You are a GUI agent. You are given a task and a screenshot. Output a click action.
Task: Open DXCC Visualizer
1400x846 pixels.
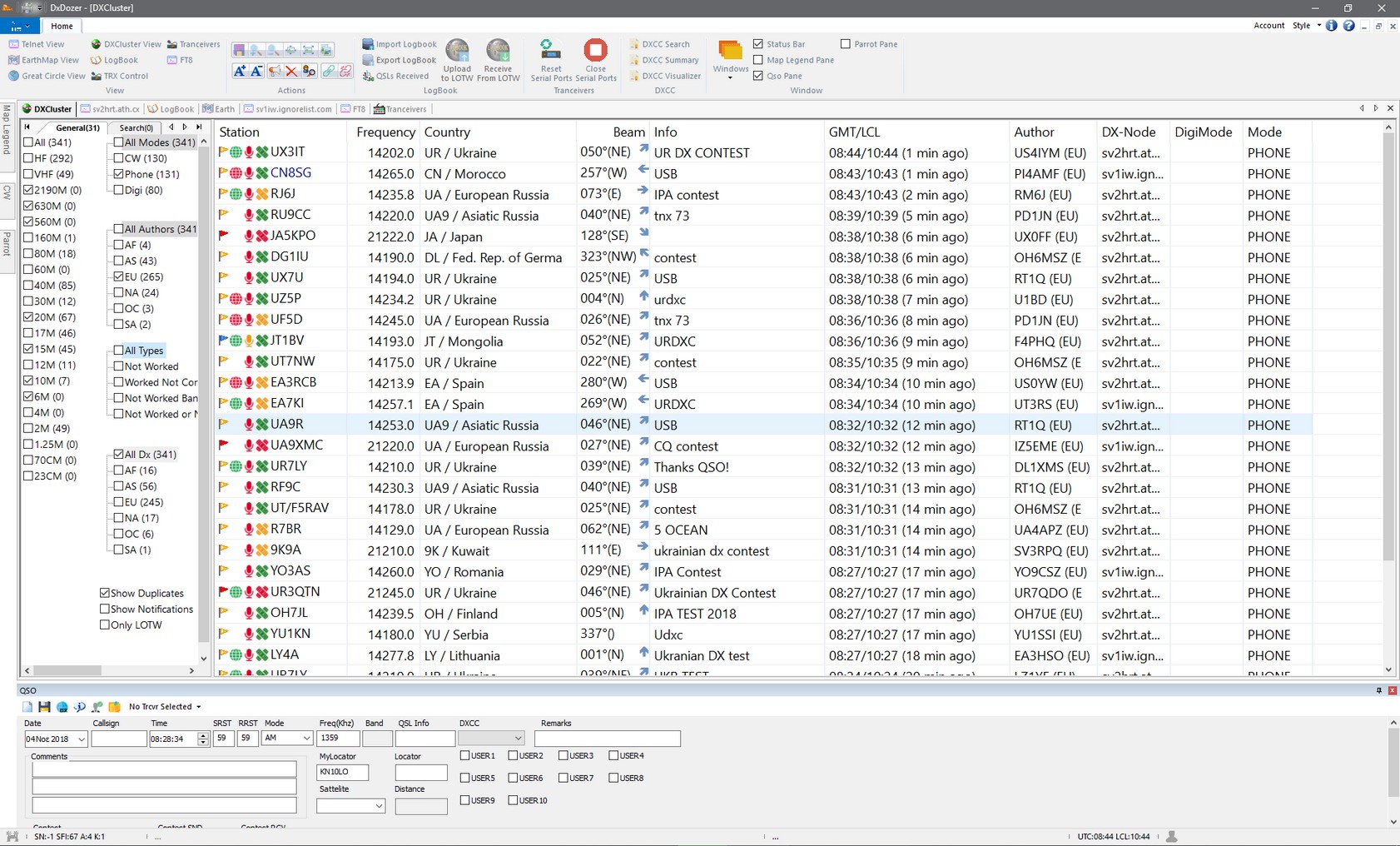click(x=664, y=76)
